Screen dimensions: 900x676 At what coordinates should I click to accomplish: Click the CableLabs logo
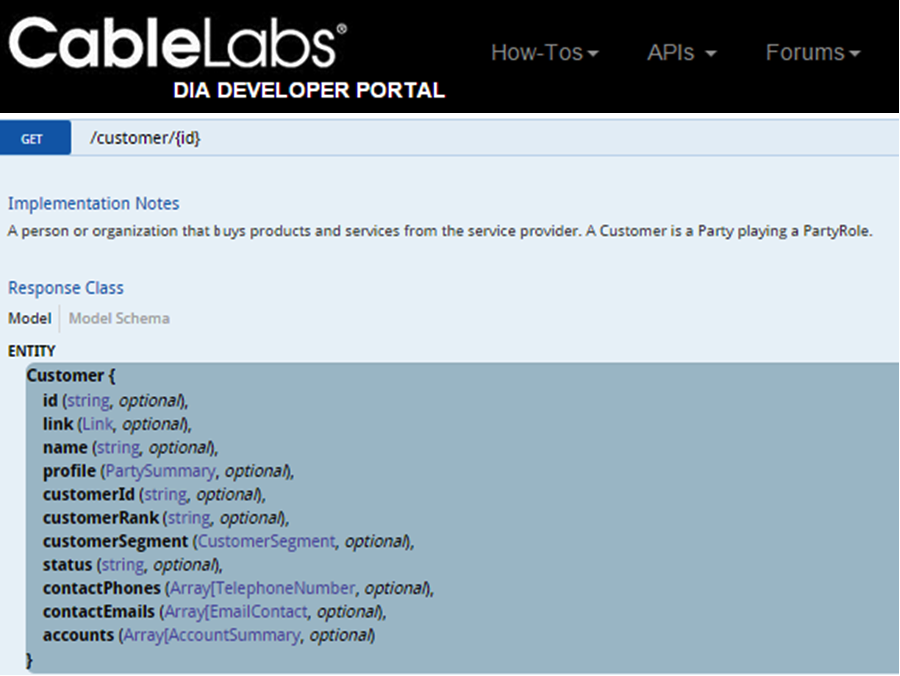coord(178,45)
